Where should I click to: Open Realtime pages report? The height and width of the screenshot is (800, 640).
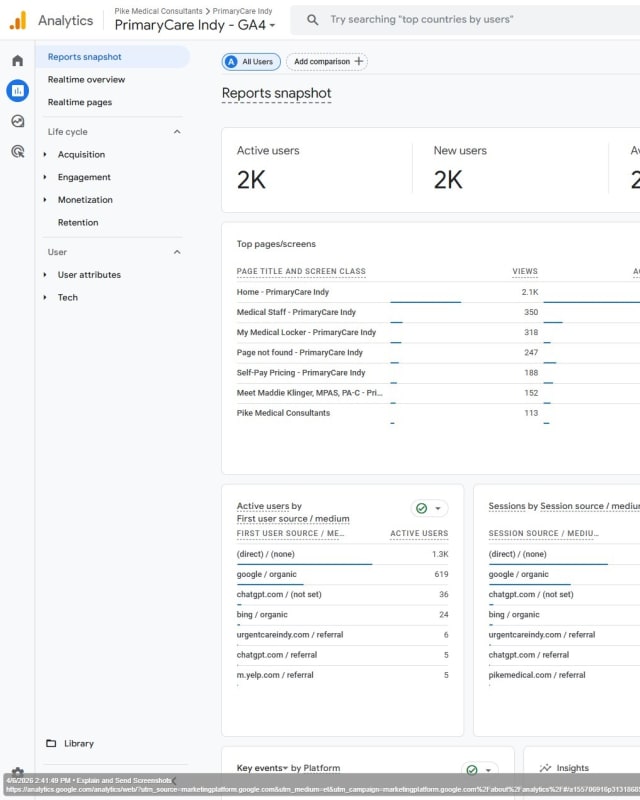point(80,102)
